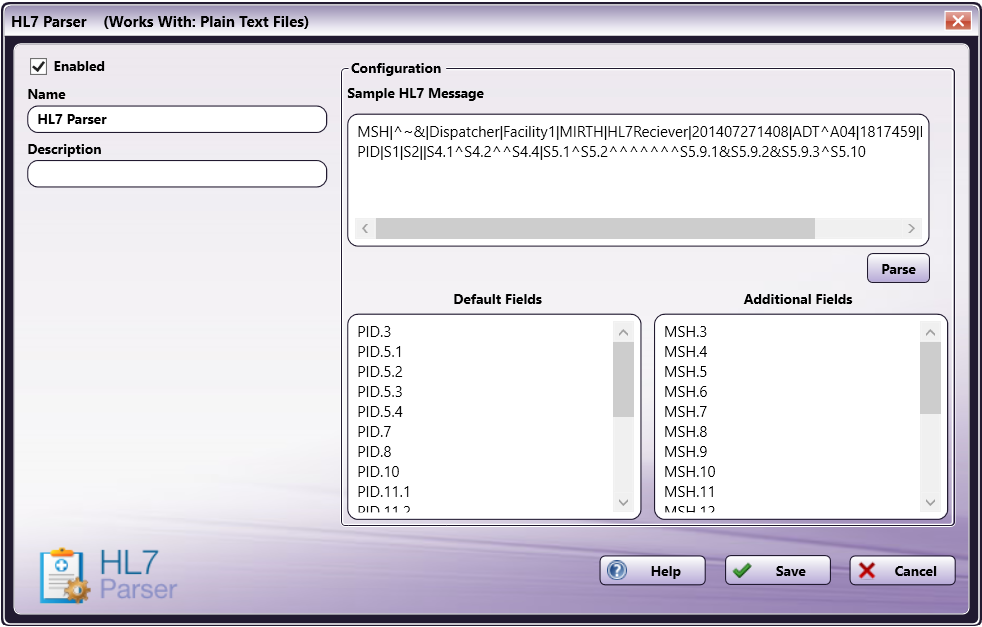Select MSH.3 in Additional Fields
Screen dimensions: 982x627
[x=685, y=332]
